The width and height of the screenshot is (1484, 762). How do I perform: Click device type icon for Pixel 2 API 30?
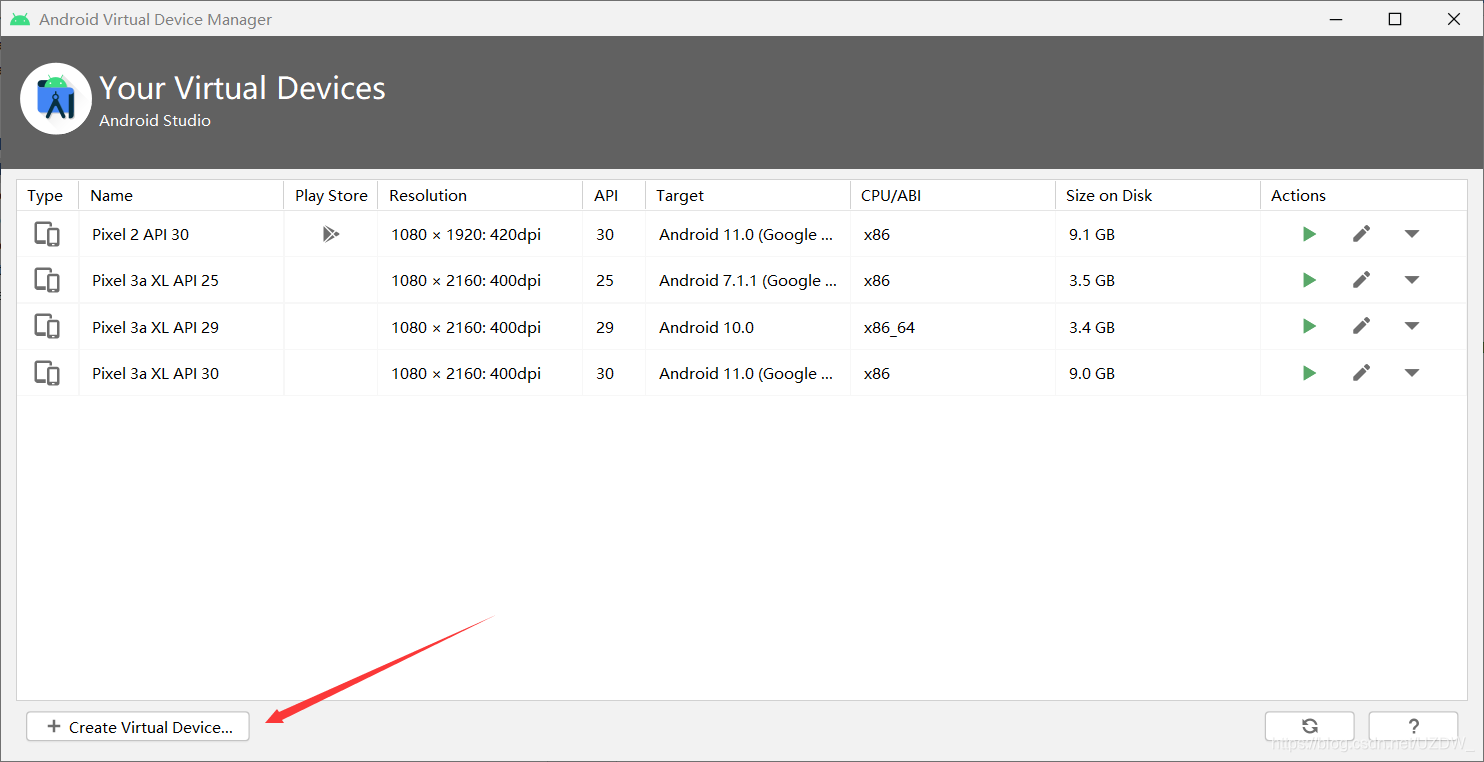(47, 234)
